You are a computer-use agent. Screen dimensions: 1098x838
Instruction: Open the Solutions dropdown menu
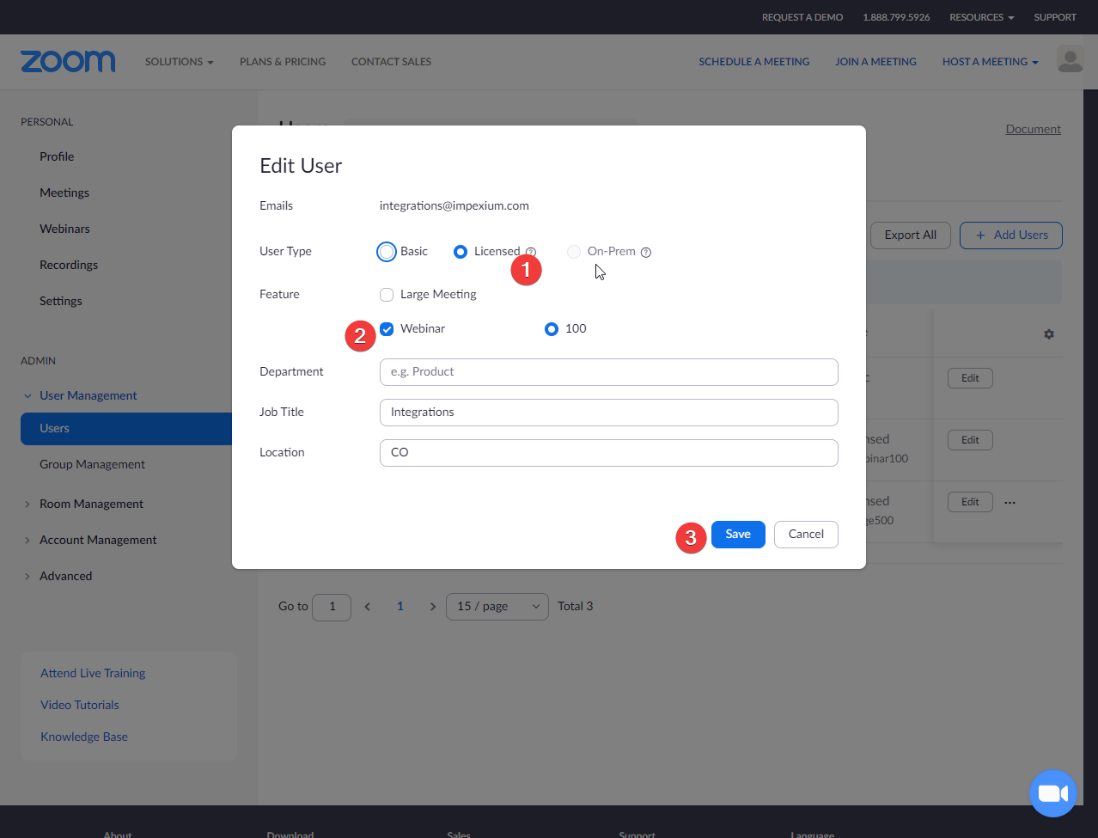(x=179, y=62)
